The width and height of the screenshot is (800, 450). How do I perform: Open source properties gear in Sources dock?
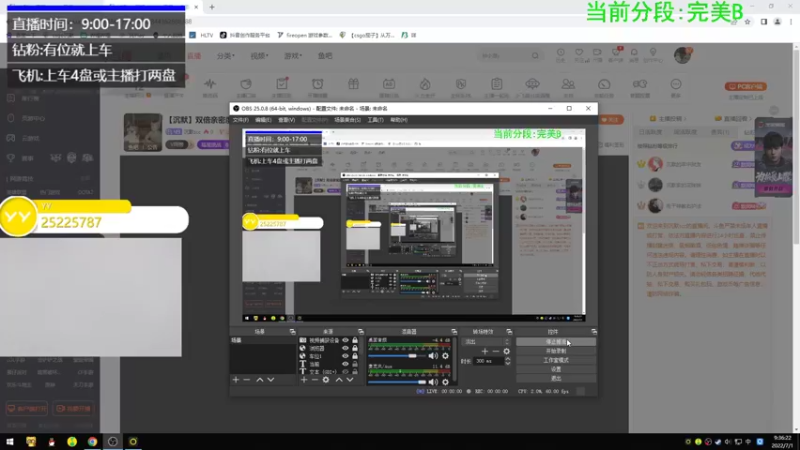point(326,380)
